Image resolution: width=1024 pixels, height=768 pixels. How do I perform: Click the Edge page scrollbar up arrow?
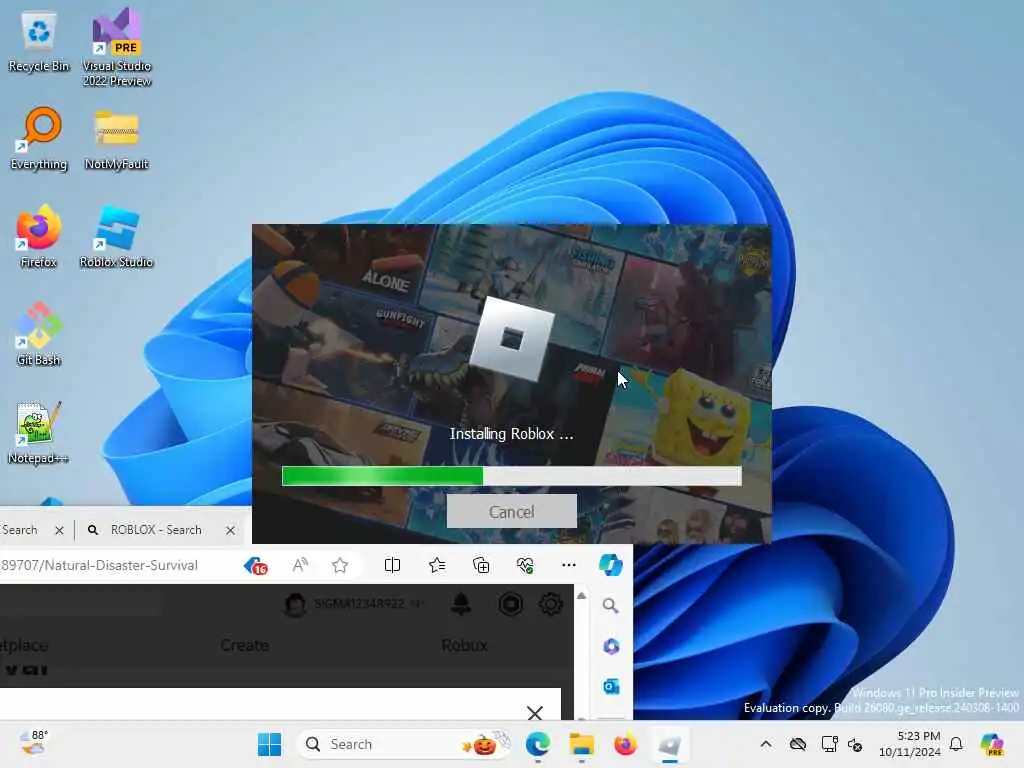pos(581,596)
